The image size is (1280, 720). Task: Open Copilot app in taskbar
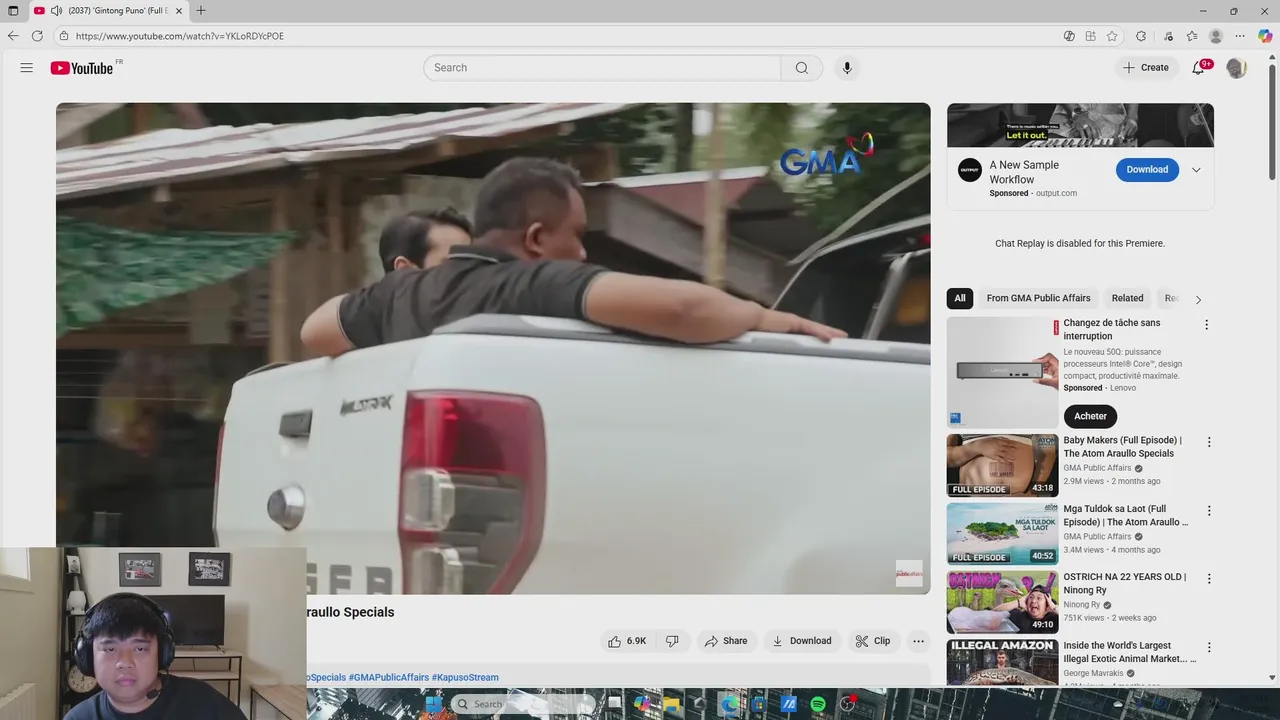[642, 704]
